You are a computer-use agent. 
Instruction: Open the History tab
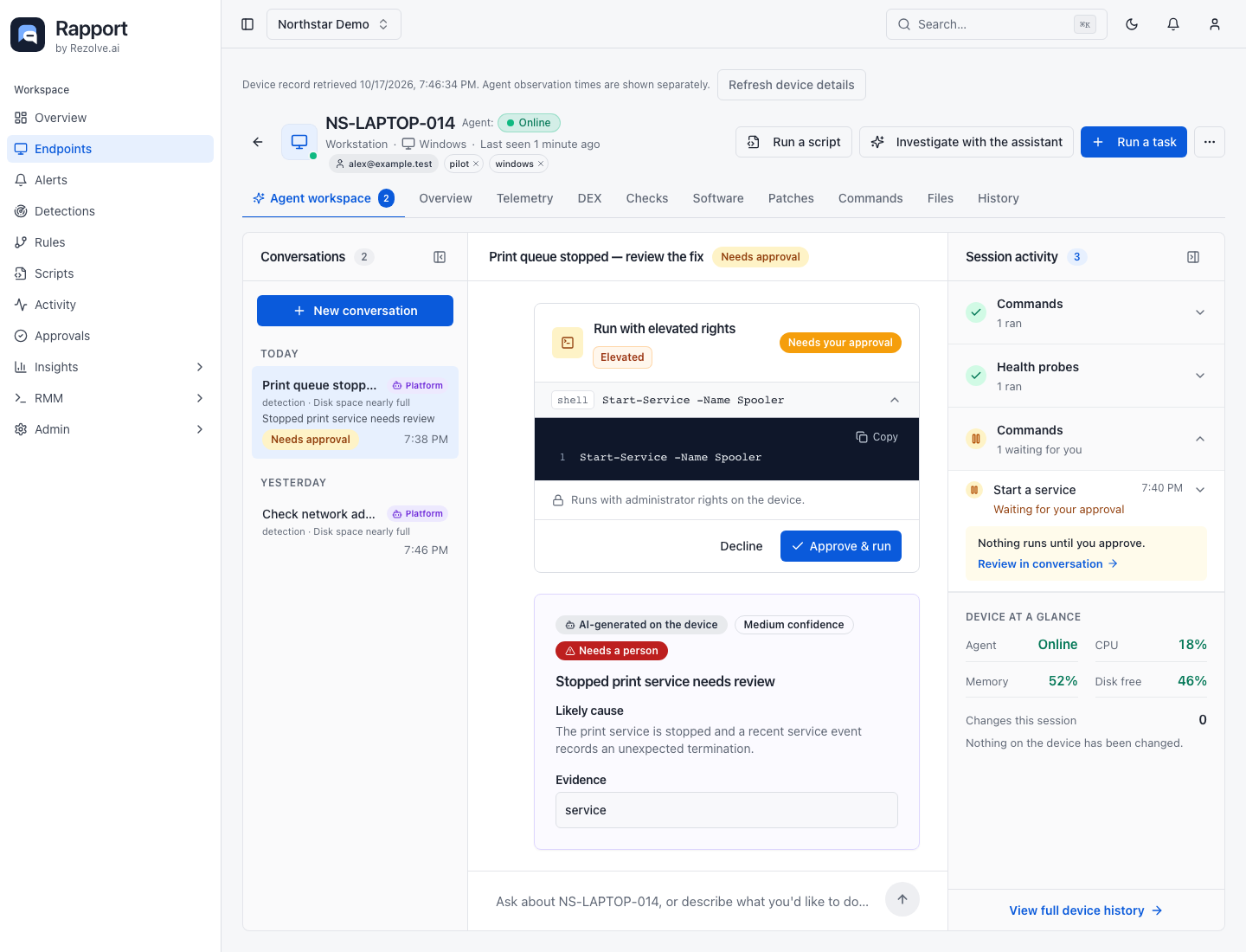[x=999, y=198]
